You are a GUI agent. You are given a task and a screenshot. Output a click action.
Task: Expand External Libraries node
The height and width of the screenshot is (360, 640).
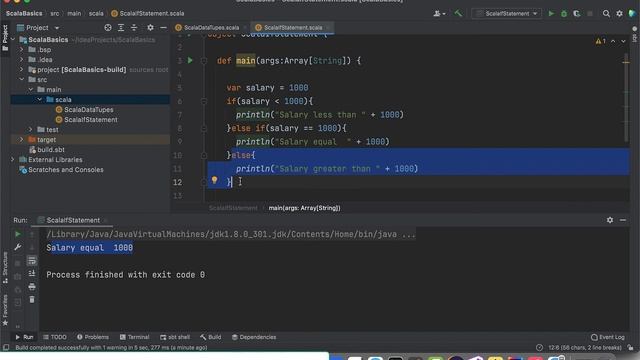(x=13, y=160)
